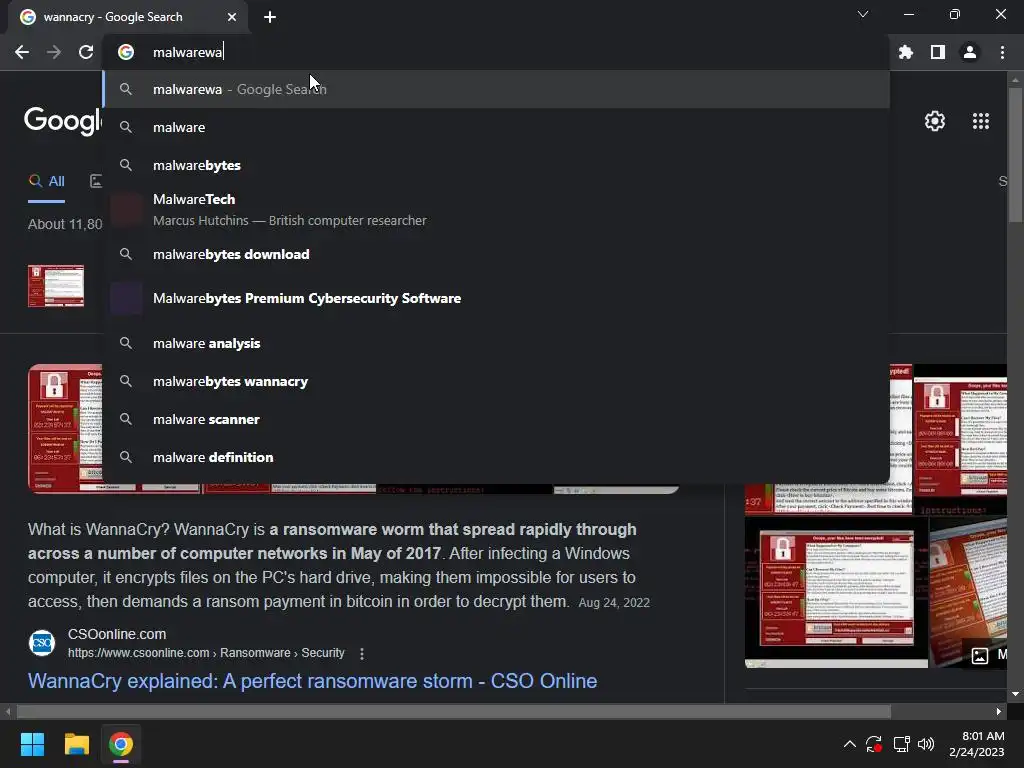This screenshot has height=768, width=1024.
Task: Reload the page with the refresh icon
Action: click(86, 52)
